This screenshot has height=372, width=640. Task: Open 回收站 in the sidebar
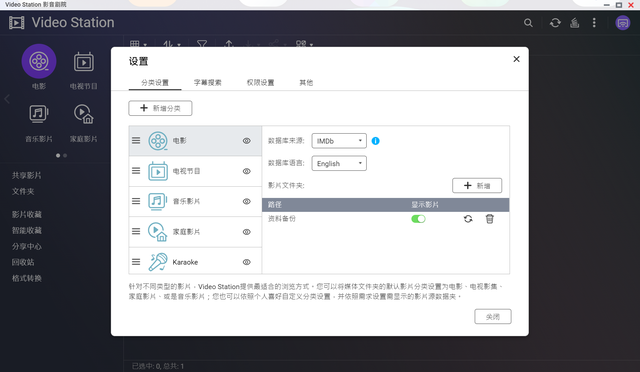[23, 262]
